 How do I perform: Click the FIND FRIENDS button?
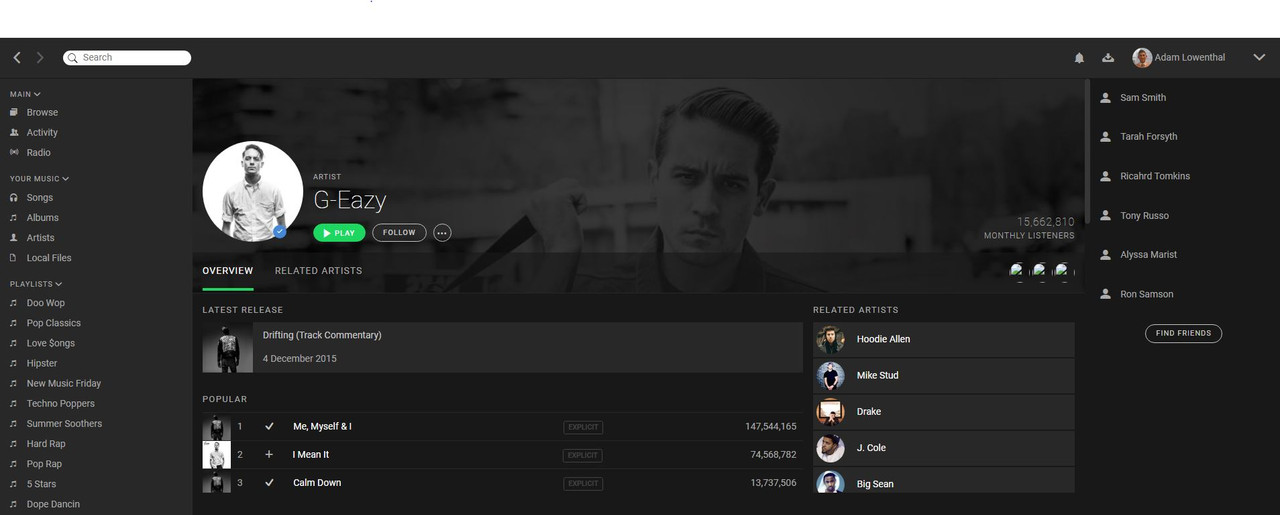[x=1183, y=333]
